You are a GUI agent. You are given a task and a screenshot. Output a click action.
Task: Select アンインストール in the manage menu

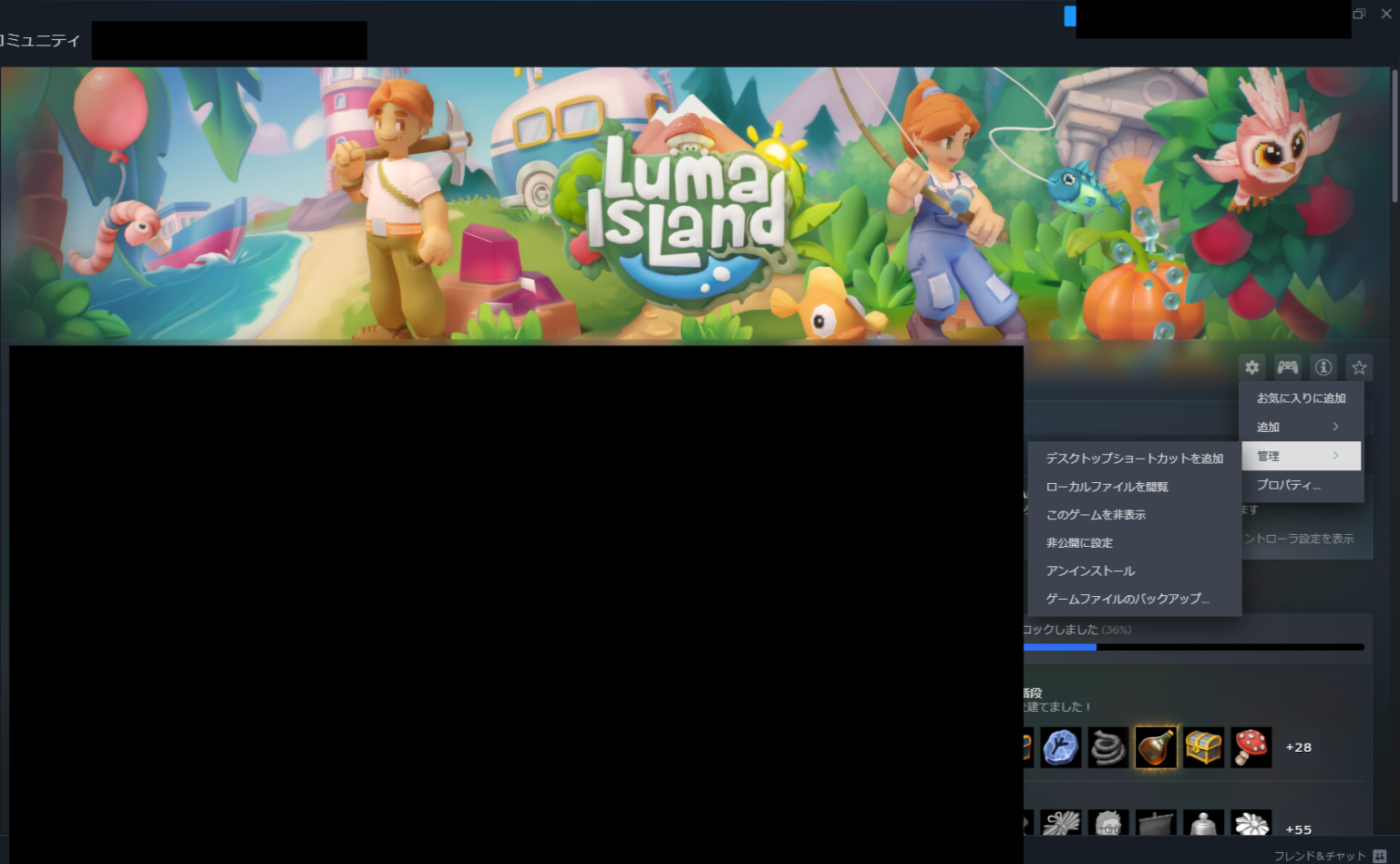click(1090, 571)
